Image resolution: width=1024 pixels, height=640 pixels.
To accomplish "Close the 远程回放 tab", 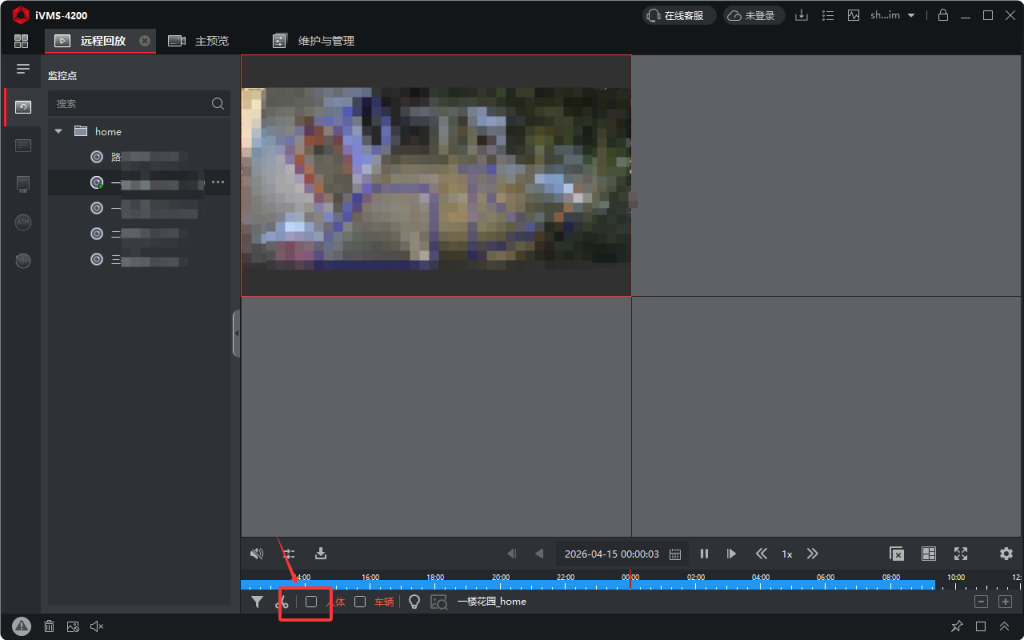I will (145, 41).
